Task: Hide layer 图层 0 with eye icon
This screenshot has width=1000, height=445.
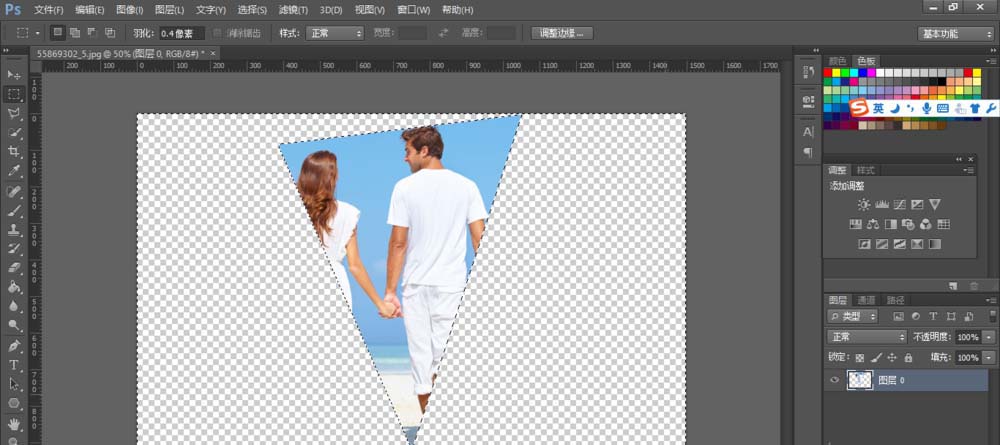Action: pyautogui.click(x=836, y=380)
